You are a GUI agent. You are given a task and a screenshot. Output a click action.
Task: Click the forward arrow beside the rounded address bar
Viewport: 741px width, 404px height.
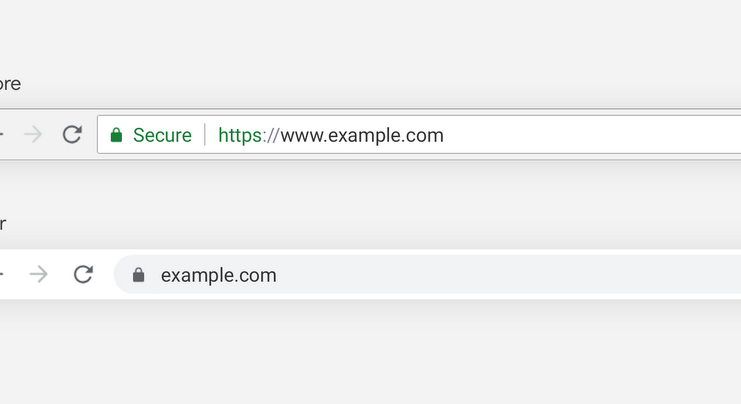[39, 274]
